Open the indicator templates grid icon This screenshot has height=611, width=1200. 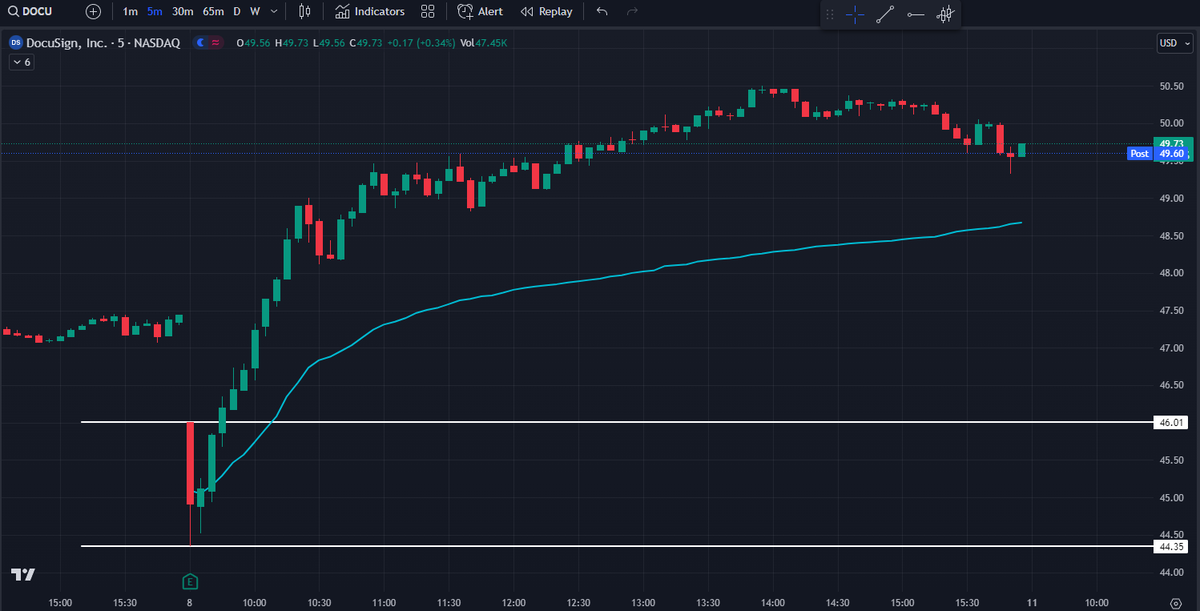[428, 12]
